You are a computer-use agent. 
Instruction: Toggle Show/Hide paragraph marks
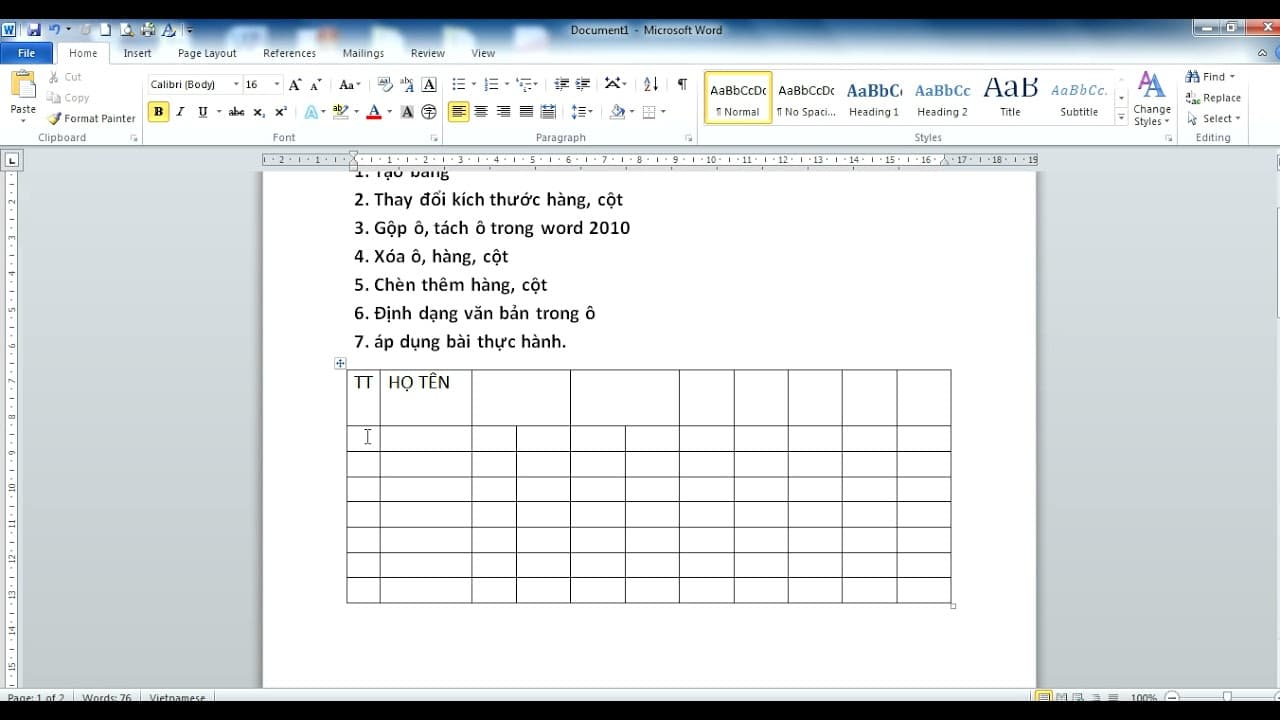tap(682, 85)
